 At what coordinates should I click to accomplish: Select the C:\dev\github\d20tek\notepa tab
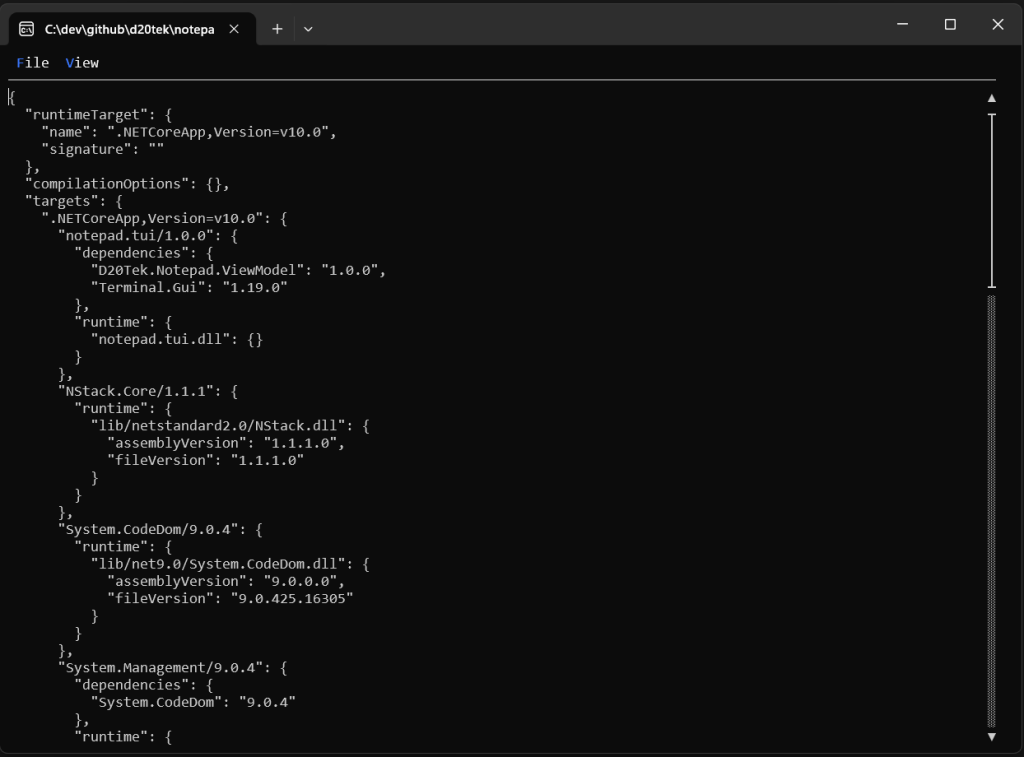[129, 29]
